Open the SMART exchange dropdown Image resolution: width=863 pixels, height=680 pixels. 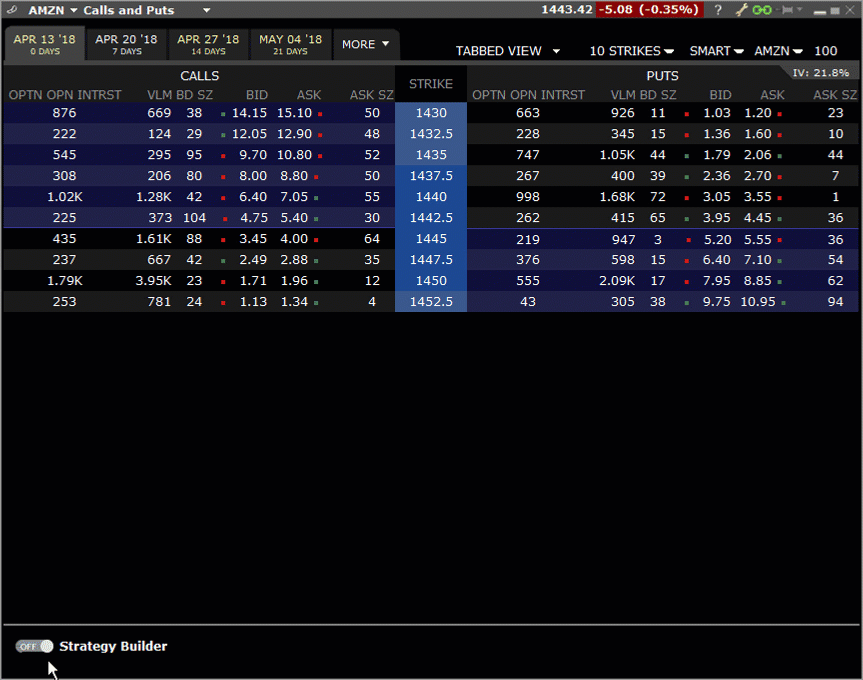point(717,51)
